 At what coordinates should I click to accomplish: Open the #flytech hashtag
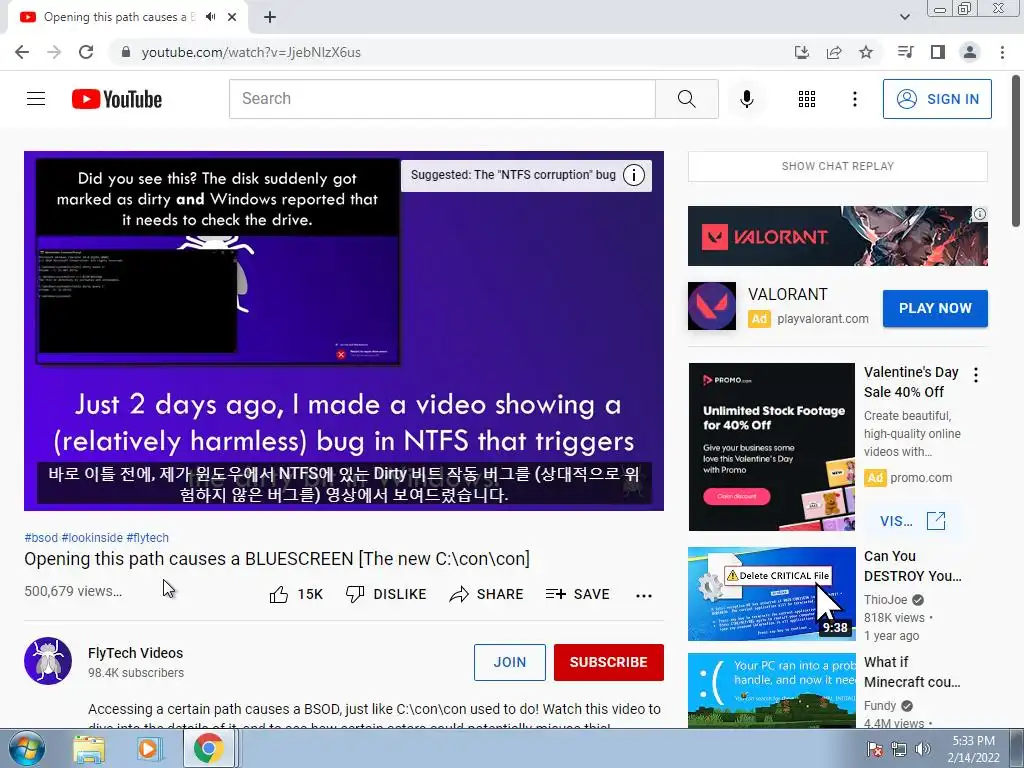pos(148,537)
